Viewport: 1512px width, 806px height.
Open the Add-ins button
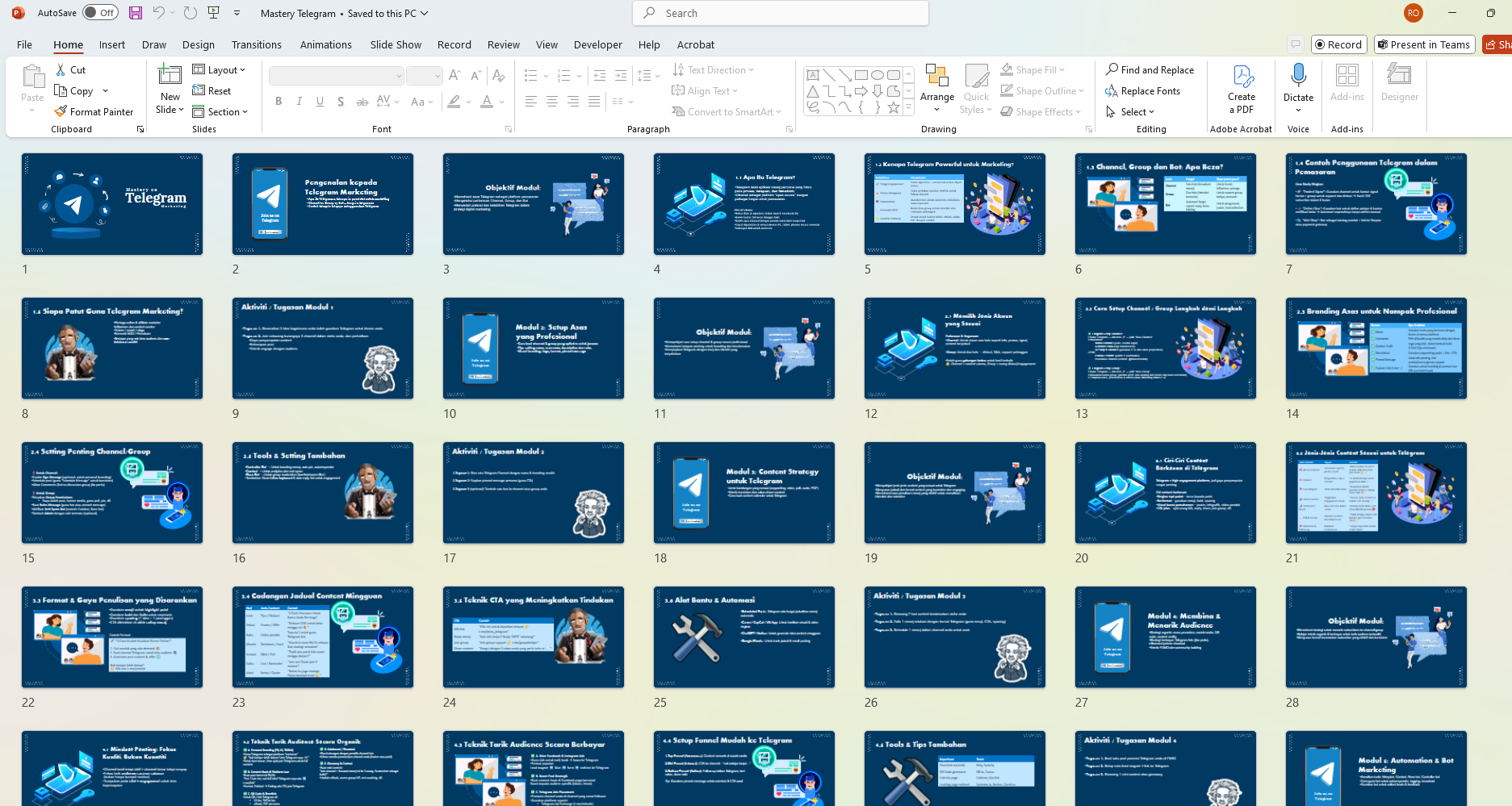pos(1347,83)
